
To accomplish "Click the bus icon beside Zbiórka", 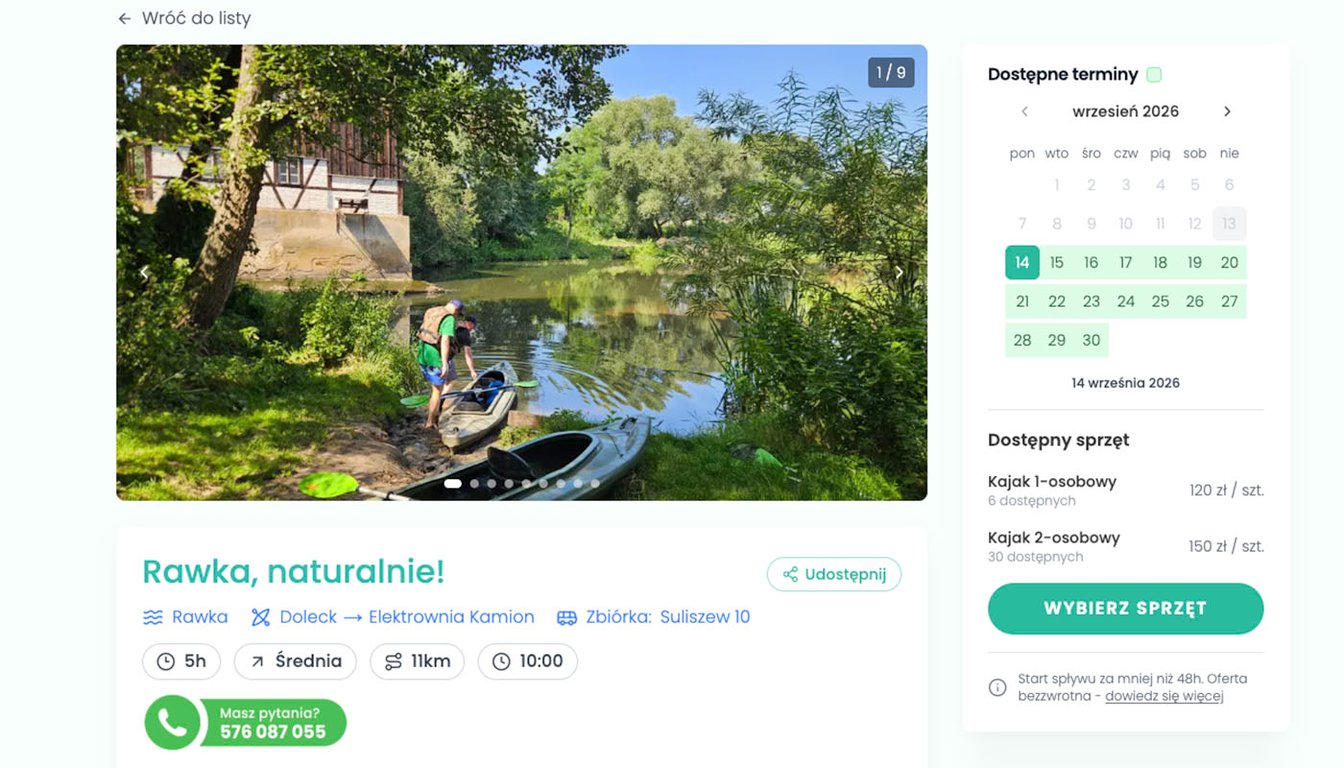I will tap(567, 618).
